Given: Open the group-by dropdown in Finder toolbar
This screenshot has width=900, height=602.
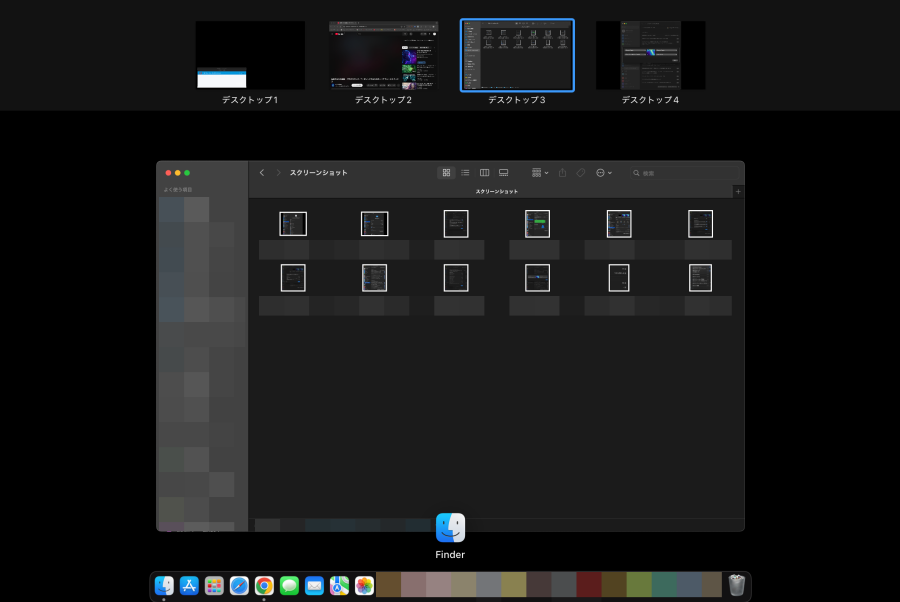Looking at the screenshot, I should click(540, 173).
